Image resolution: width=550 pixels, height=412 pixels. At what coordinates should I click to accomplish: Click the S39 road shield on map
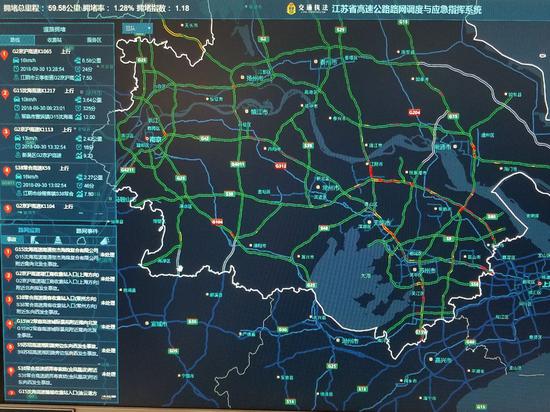point(308,145)
